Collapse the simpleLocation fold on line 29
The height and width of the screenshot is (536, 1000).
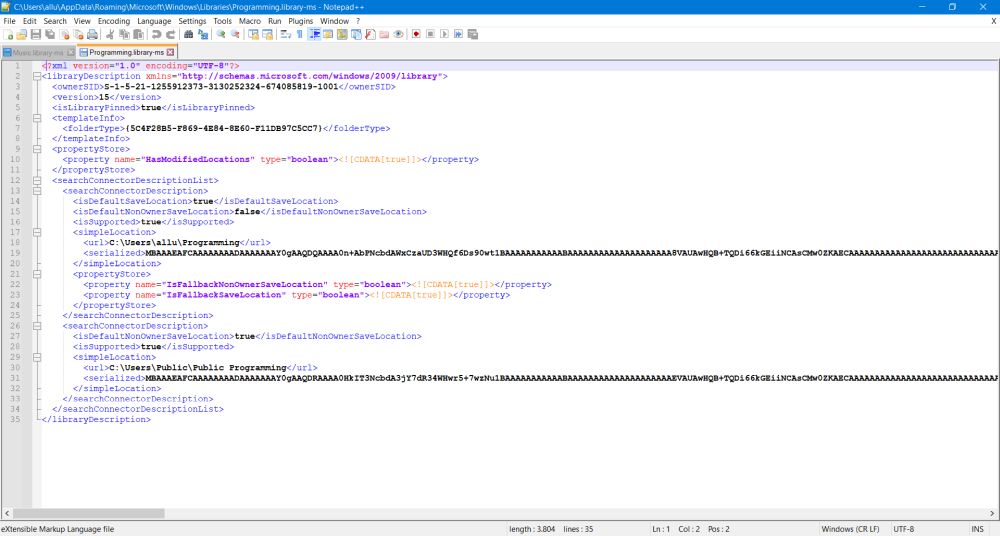[37, 357]
